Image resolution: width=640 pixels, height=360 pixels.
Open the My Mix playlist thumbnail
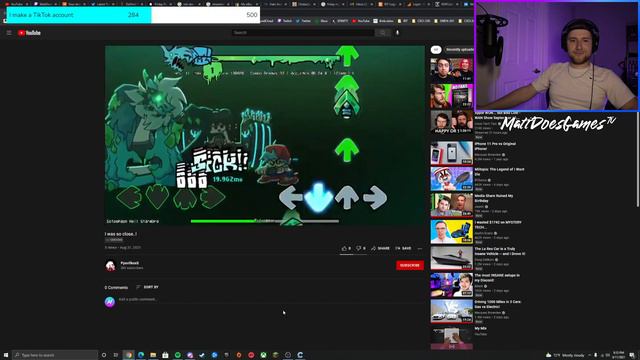pos(451,338)
